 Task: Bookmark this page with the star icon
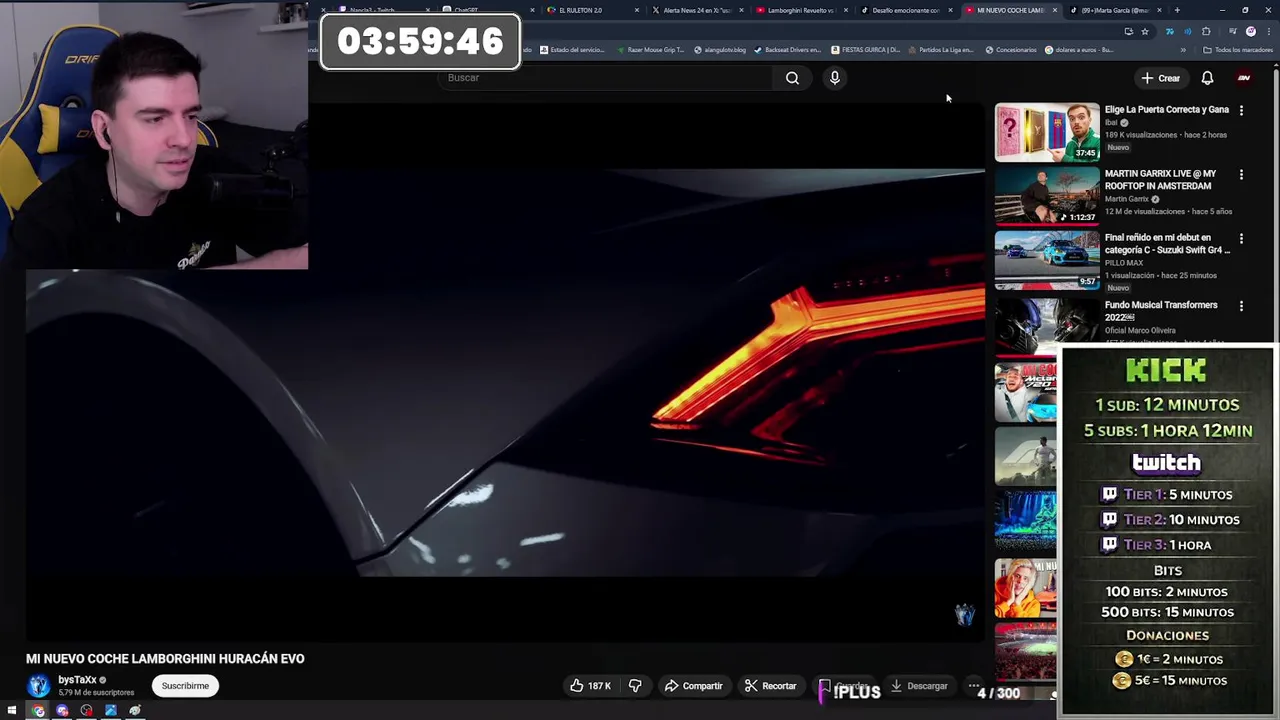(1145, 31)
